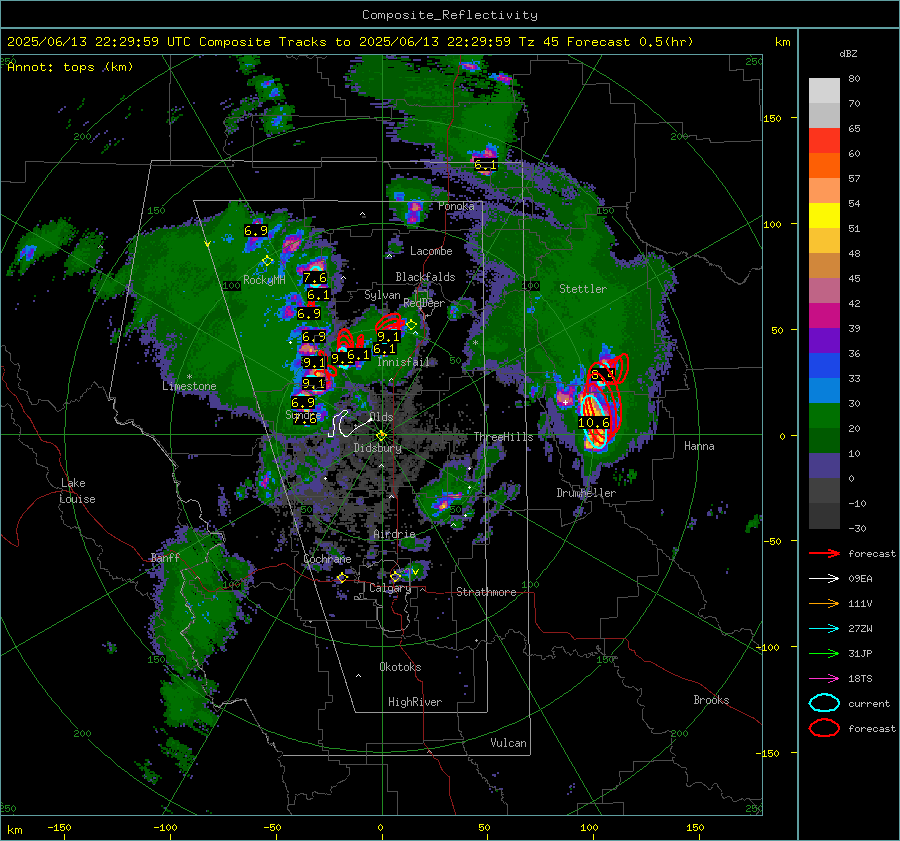
Task: Click the yellow diamond marker near Cochrane
Action: point(342,578)
